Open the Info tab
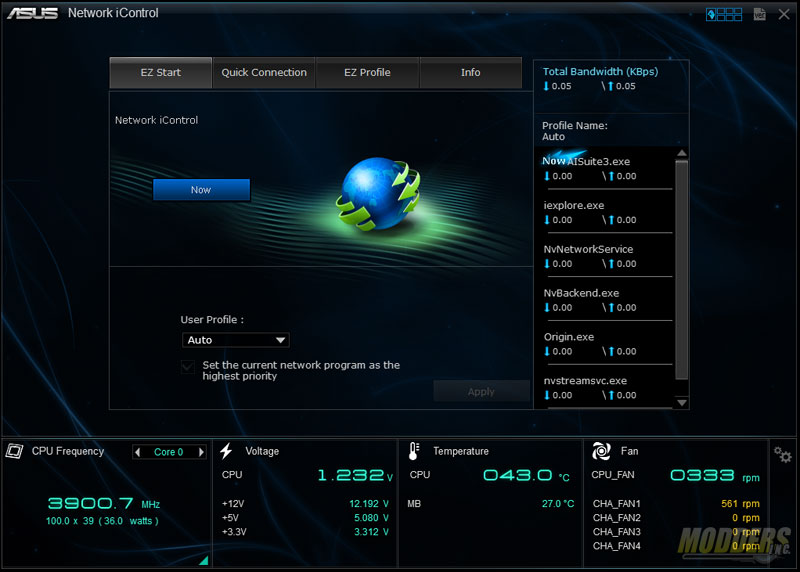Image resolution: width=800 pixels, height=572 pixels. (x=470, y=72)
